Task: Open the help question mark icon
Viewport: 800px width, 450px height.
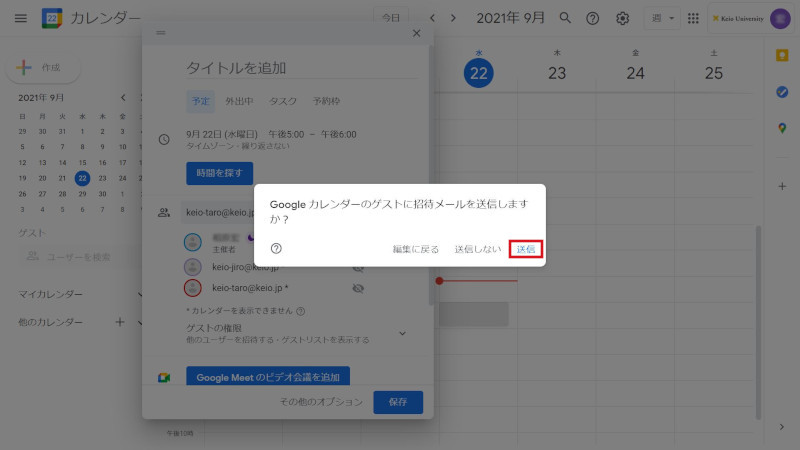Action: tap(593, 18)
